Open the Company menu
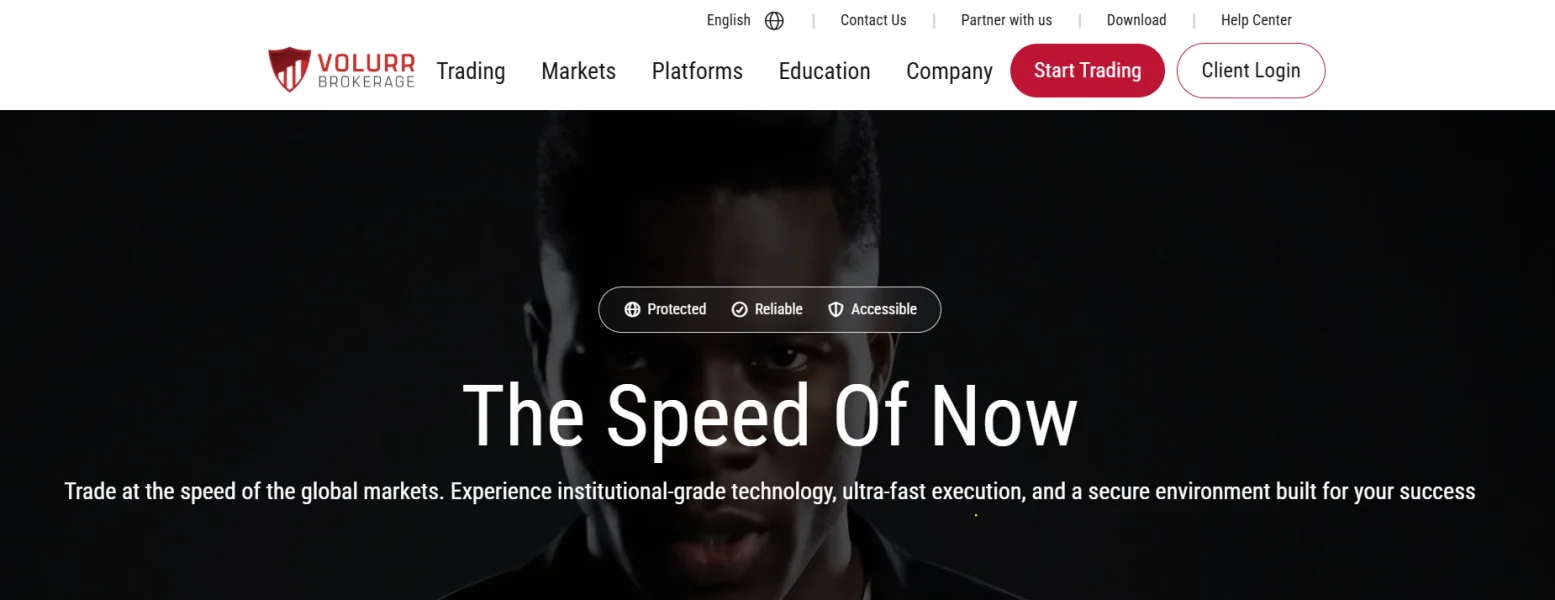Screen dimensions: 1555x600 949,71
